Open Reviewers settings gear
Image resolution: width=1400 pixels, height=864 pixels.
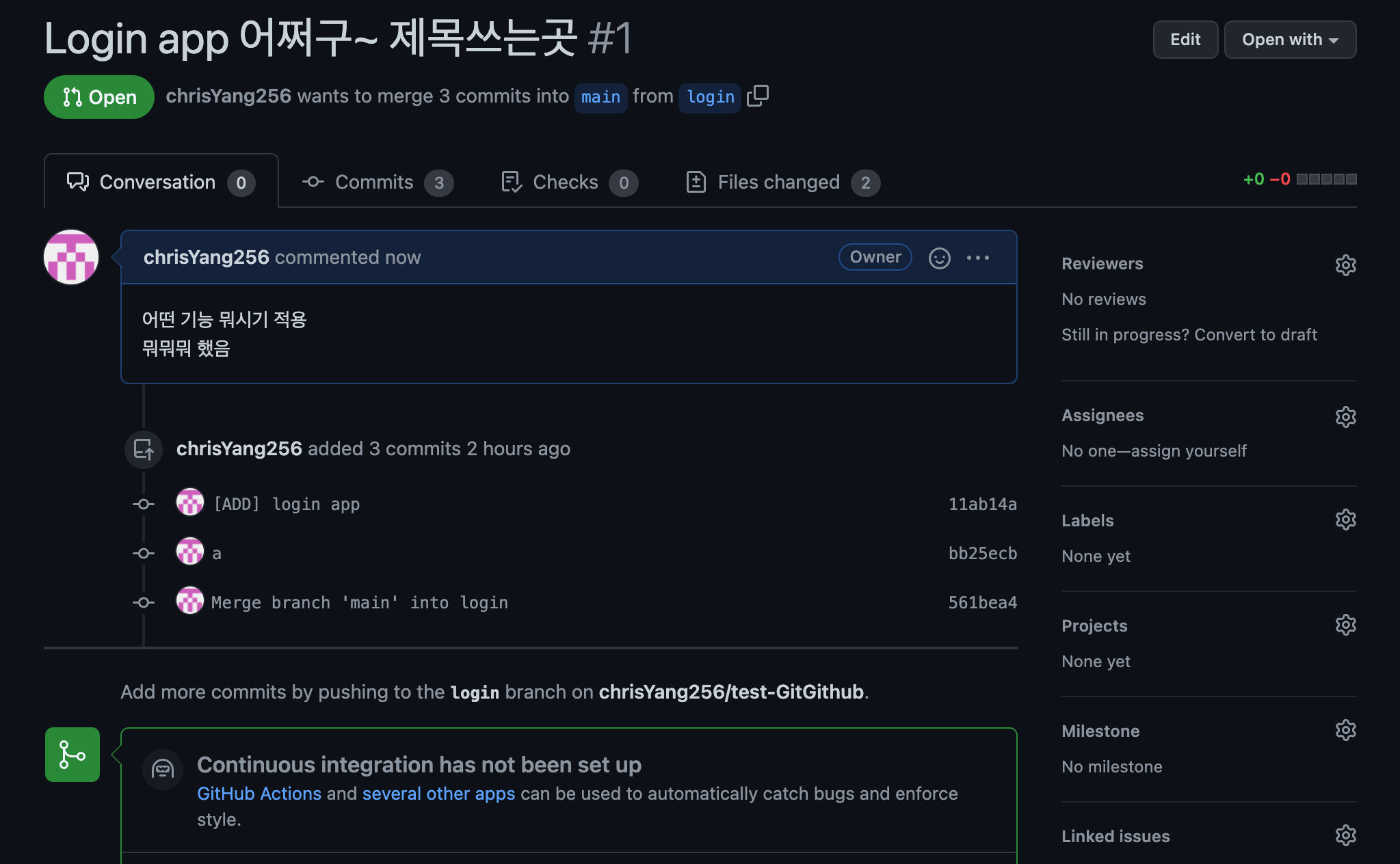1345,265
